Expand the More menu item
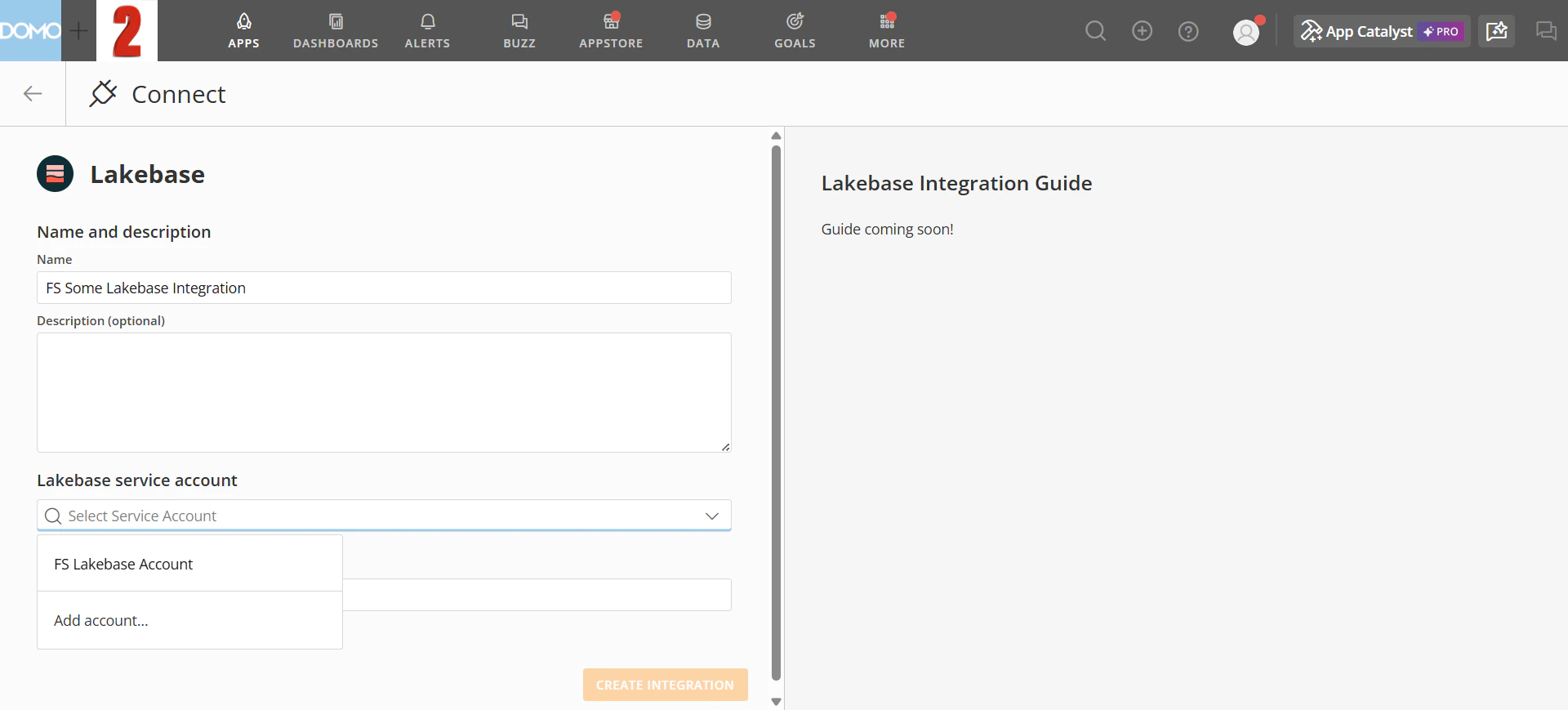1568x710 pixels. (x=887, y=31)
